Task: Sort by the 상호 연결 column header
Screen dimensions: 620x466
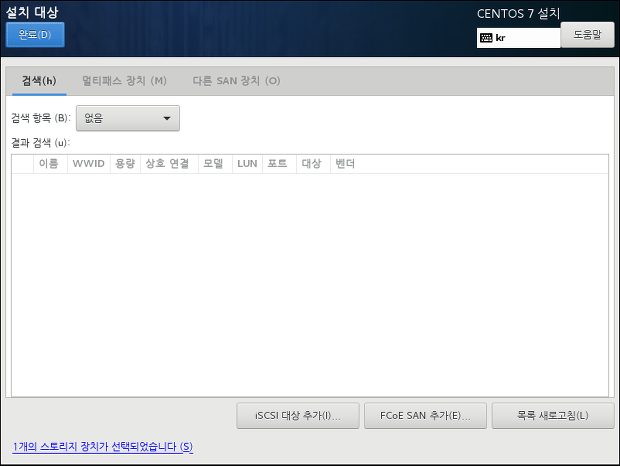Action: [167, 164]
